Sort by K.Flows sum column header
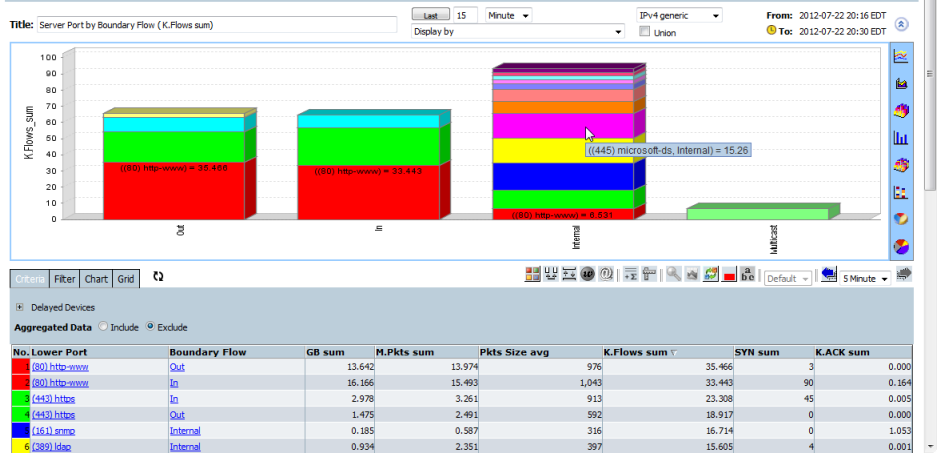 click(x=667, y=352)
